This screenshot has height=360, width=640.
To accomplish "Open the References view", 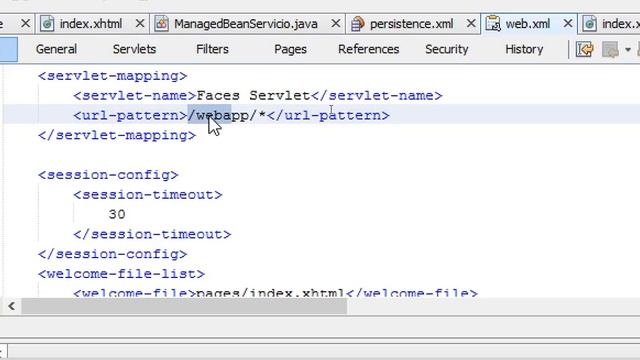I will [x=369, y=49].
